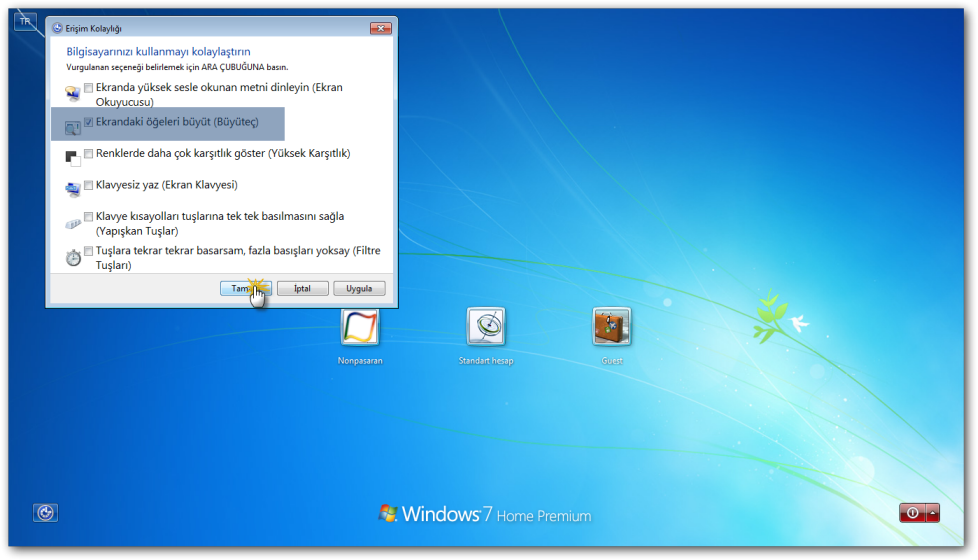The width and height of the screenshot is (978, 560).
Task: Select the Standart hesap account picture
Action: (486, 327)
